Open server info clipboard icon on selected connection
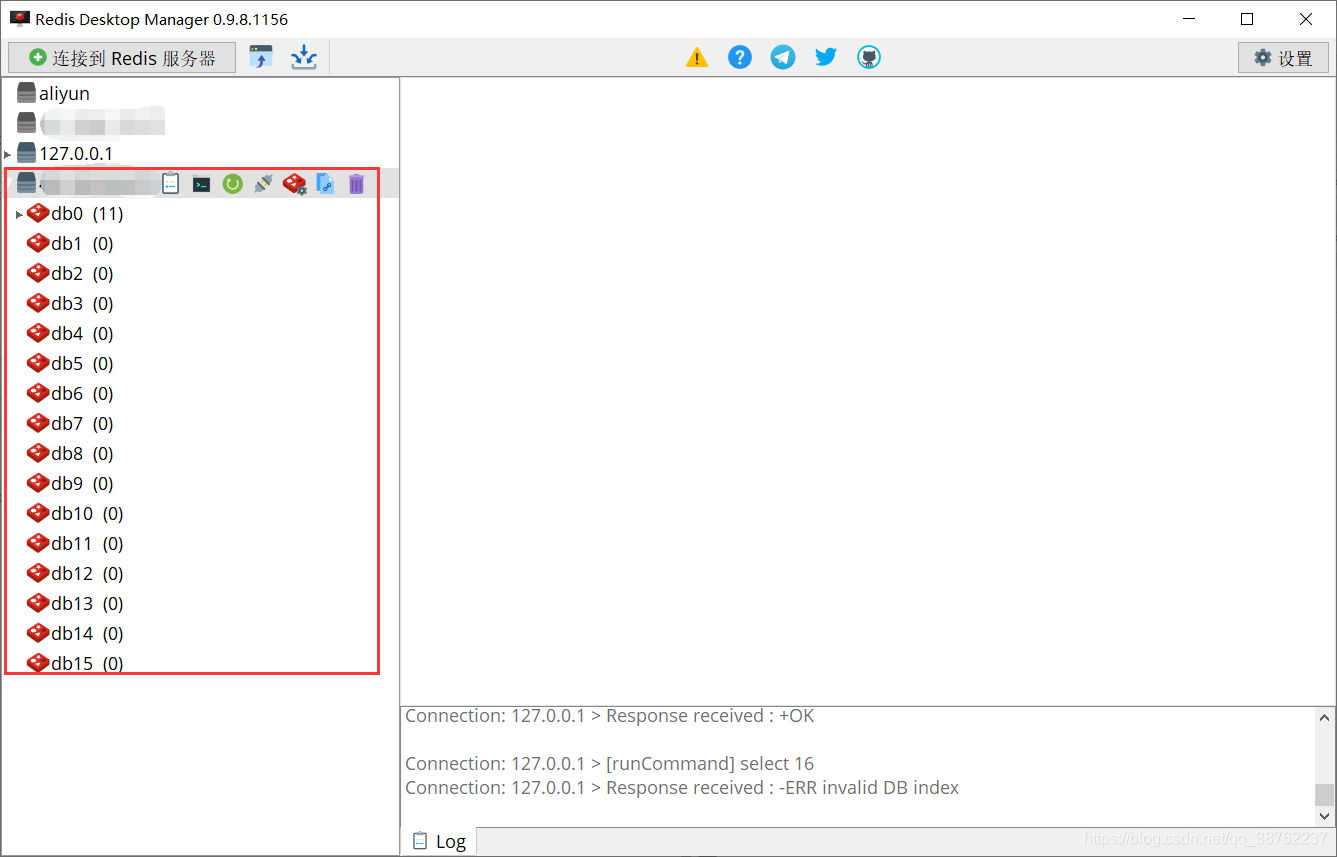The width and height of the screenshot is (1337, 857). tap(171, 184)
